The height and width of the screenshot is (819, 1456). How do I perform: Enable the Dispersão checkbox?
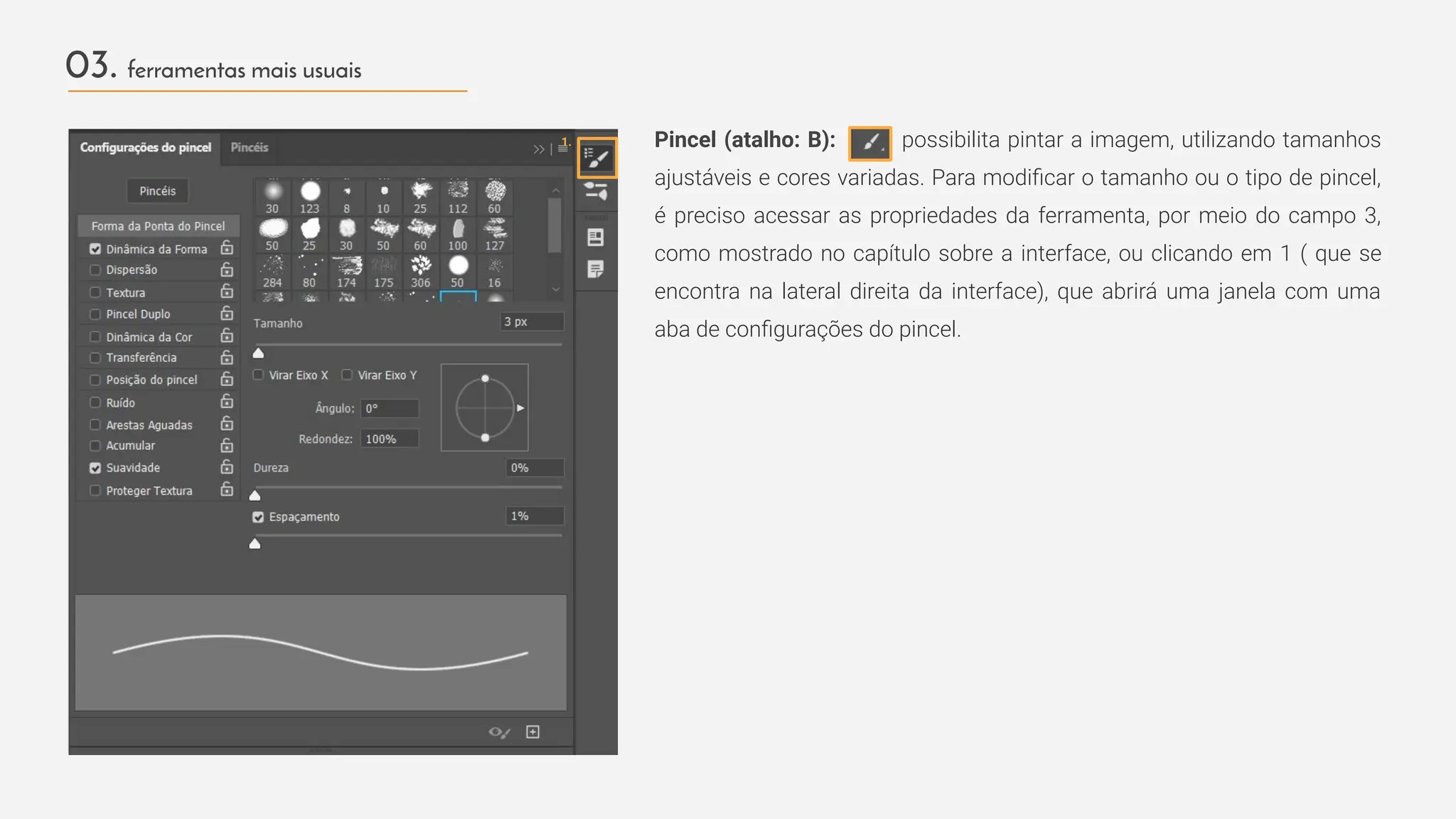click(x=95, y=270)
